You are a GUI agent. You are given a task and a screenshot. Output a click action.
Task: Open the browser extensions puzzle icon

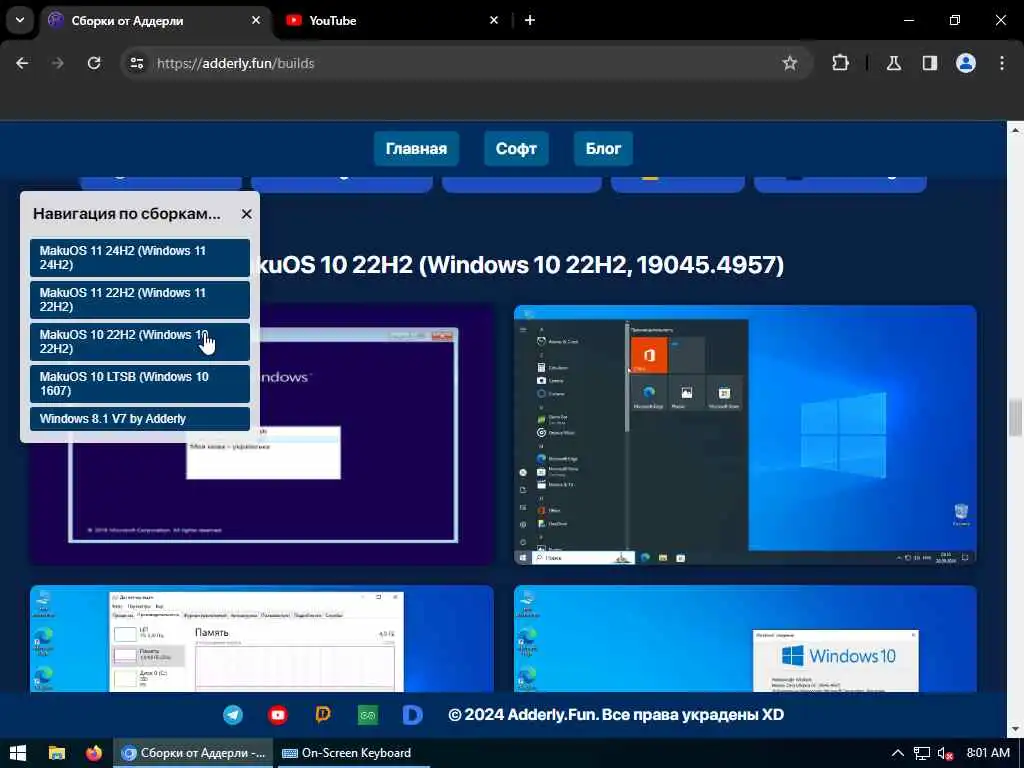pyautogui.click(x=840, y=63)
